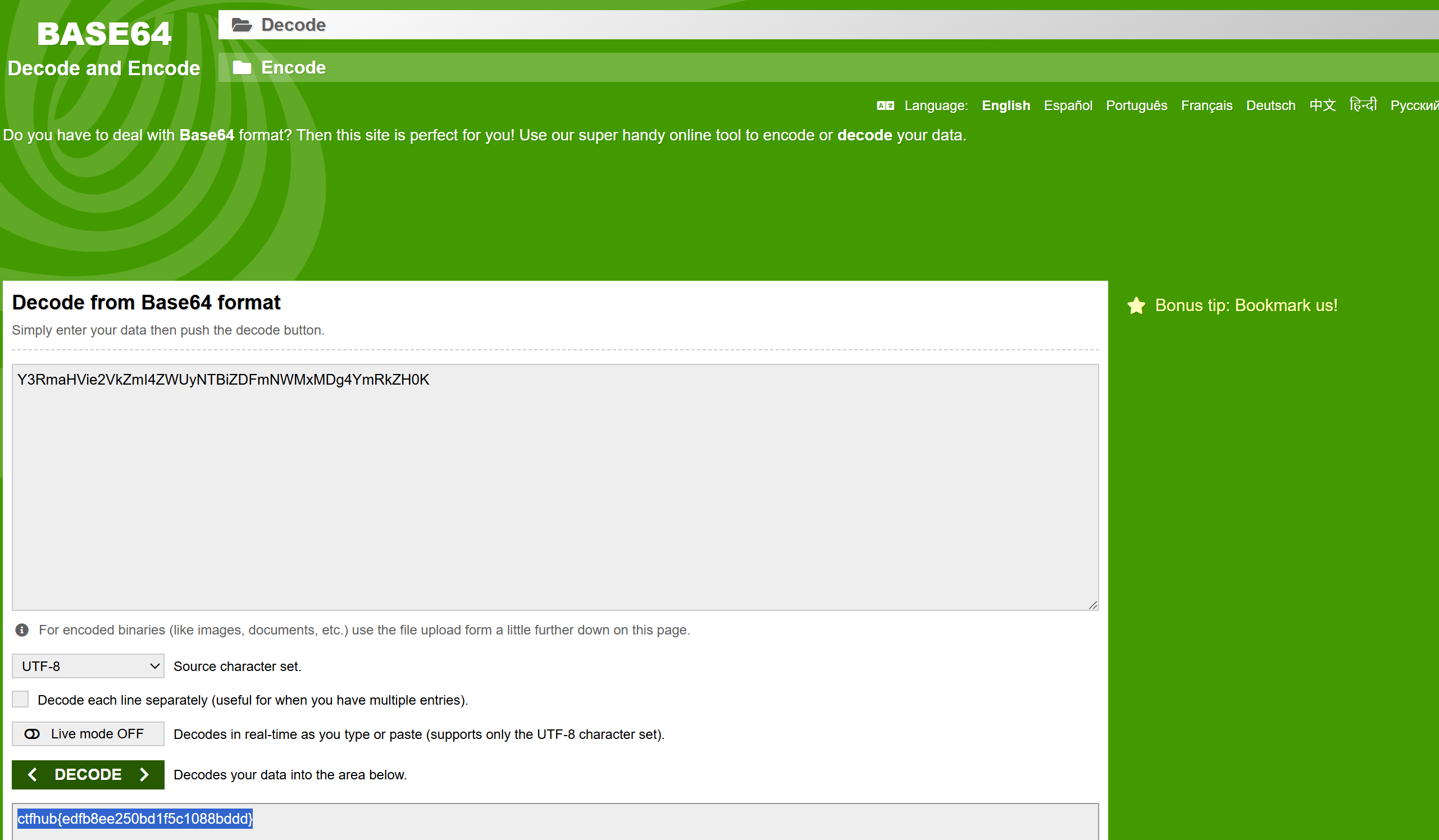The width and height of the screenshot is (1439, 840).
Task: Click the language translation icon
Action: point(885,106)
